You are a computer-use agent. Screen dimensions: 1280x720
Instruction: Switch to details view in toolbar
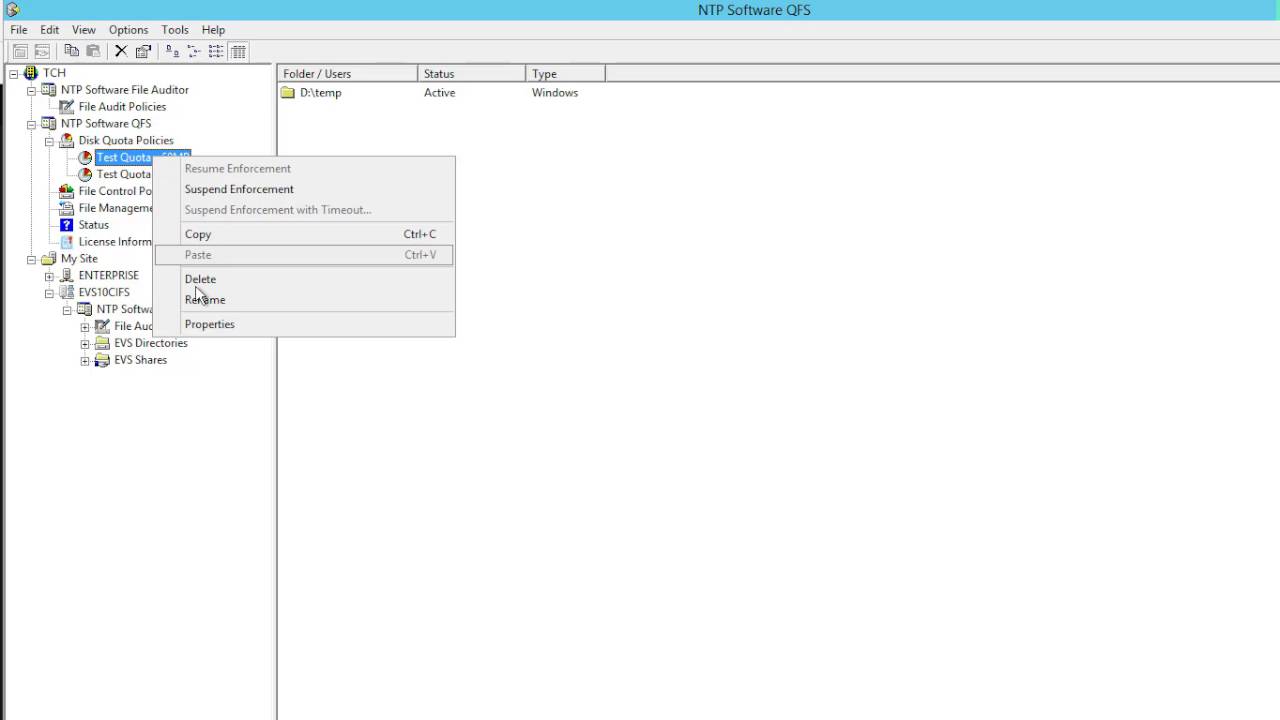click(238, 51)
